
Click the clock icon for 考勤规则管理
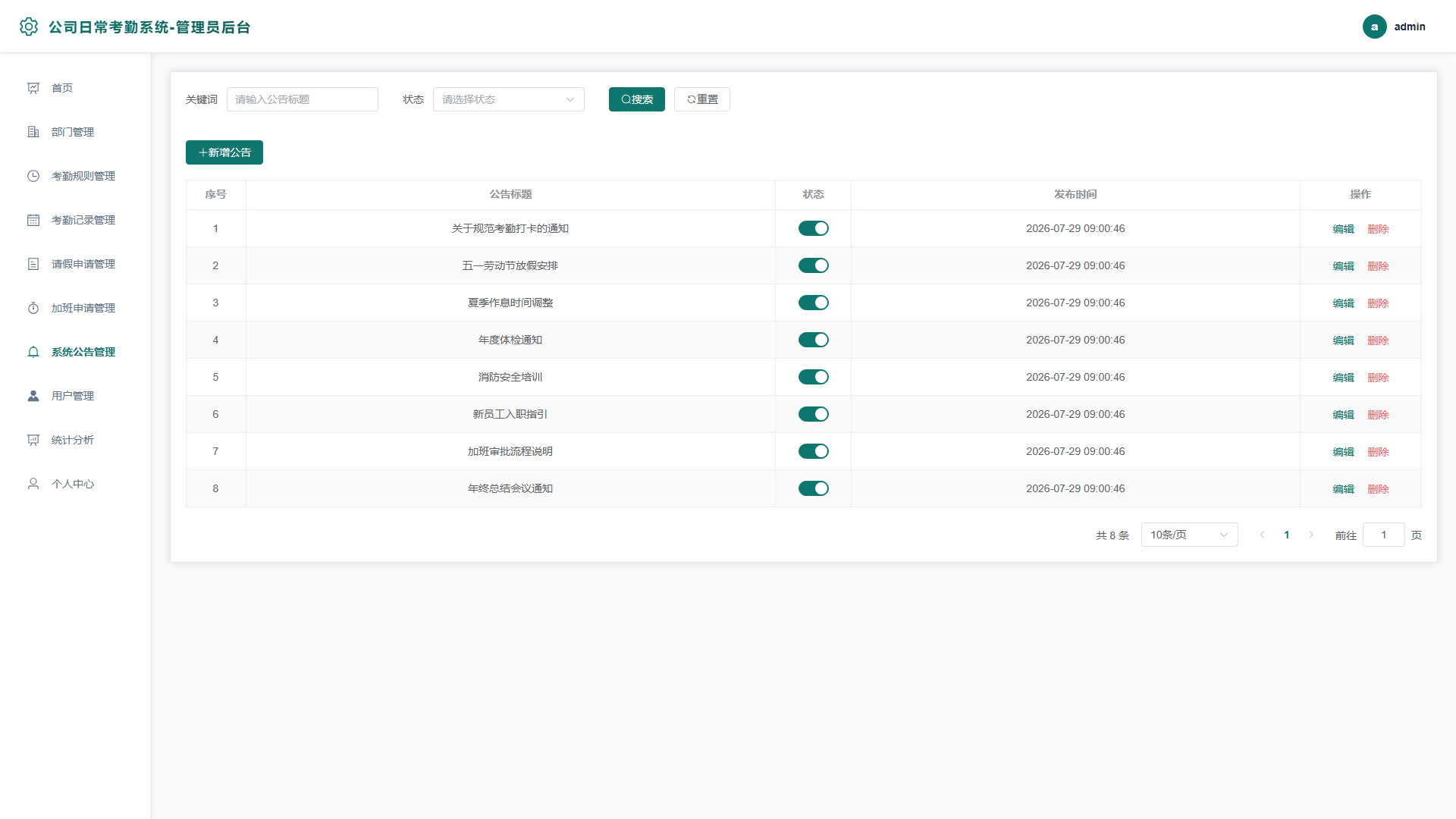pos(33,176)
